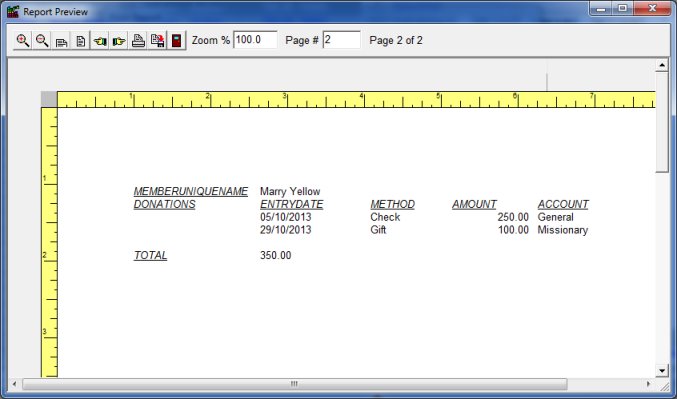Click the top horizontal yellow ruler
Image resolution: width=677 pixels, height=399 pixels.
coord(356,99)
